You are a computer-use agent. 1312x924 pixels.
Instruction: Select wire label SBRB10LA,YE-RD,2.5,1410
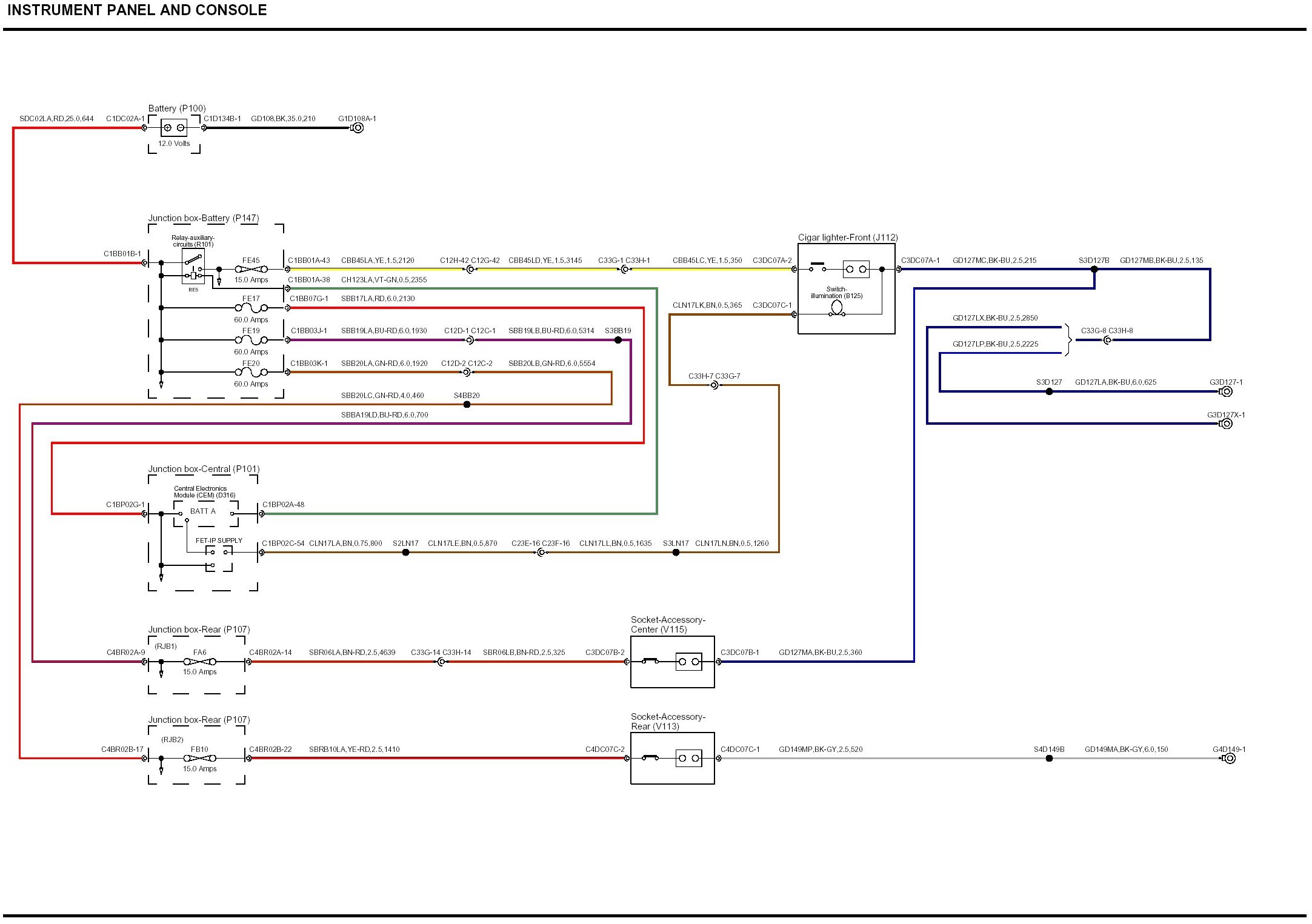point(354,750)
